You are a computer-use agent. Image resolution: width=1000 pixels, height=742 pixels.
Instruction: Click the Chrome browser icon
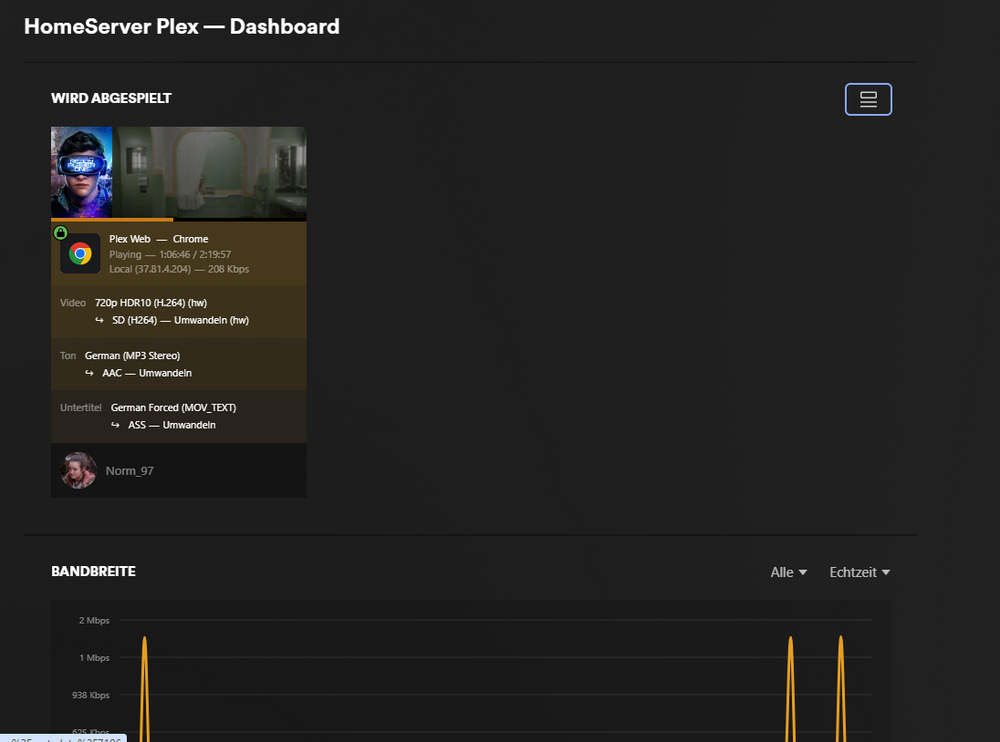pyautogui.click(x=80, y=254)
